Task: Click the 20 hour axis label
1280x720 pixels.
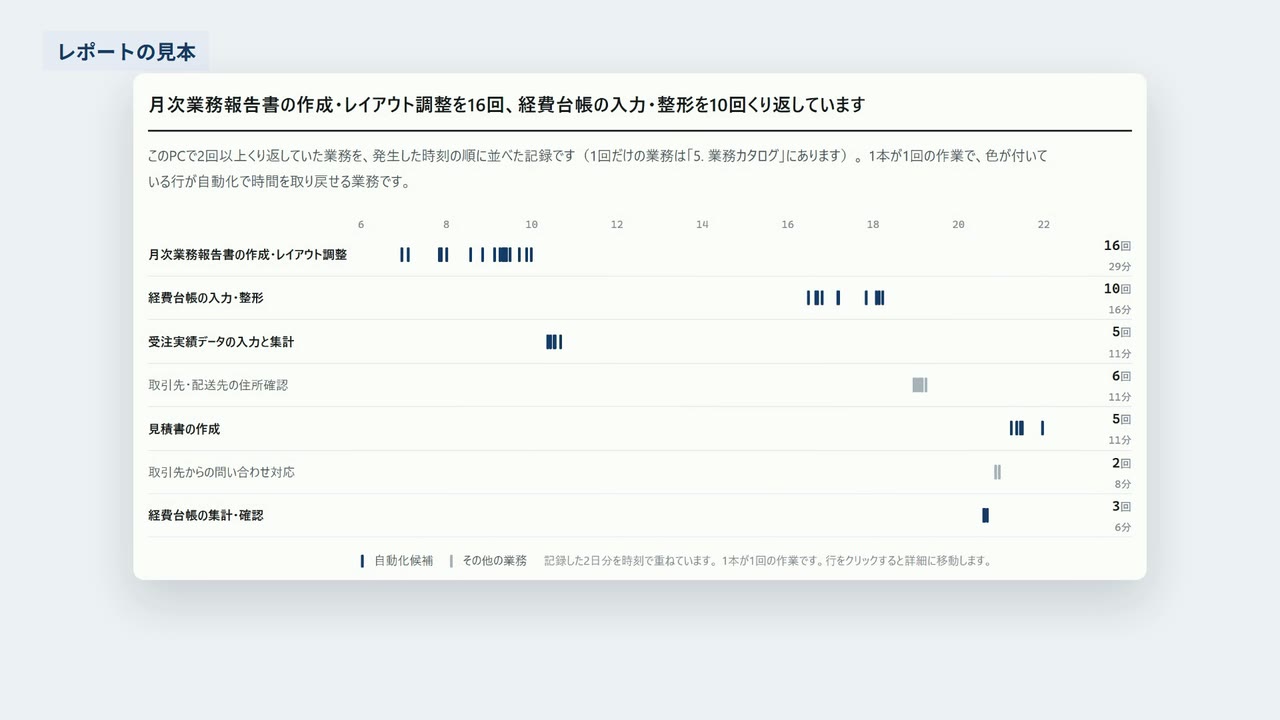Action: pos(958,224)
